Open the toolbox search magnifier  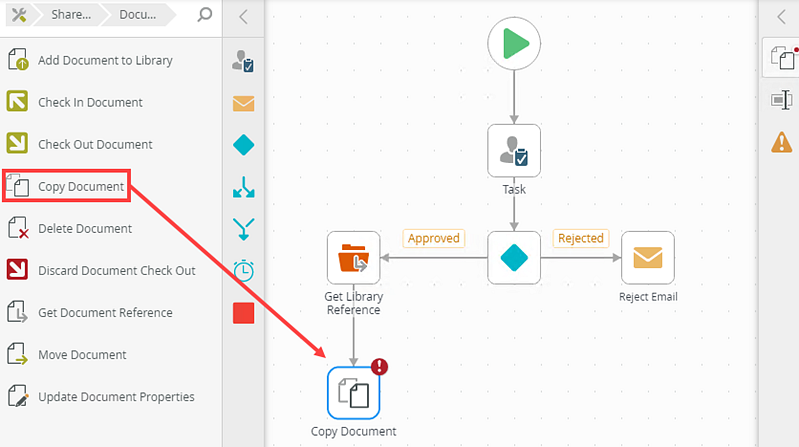pos(205,14)
